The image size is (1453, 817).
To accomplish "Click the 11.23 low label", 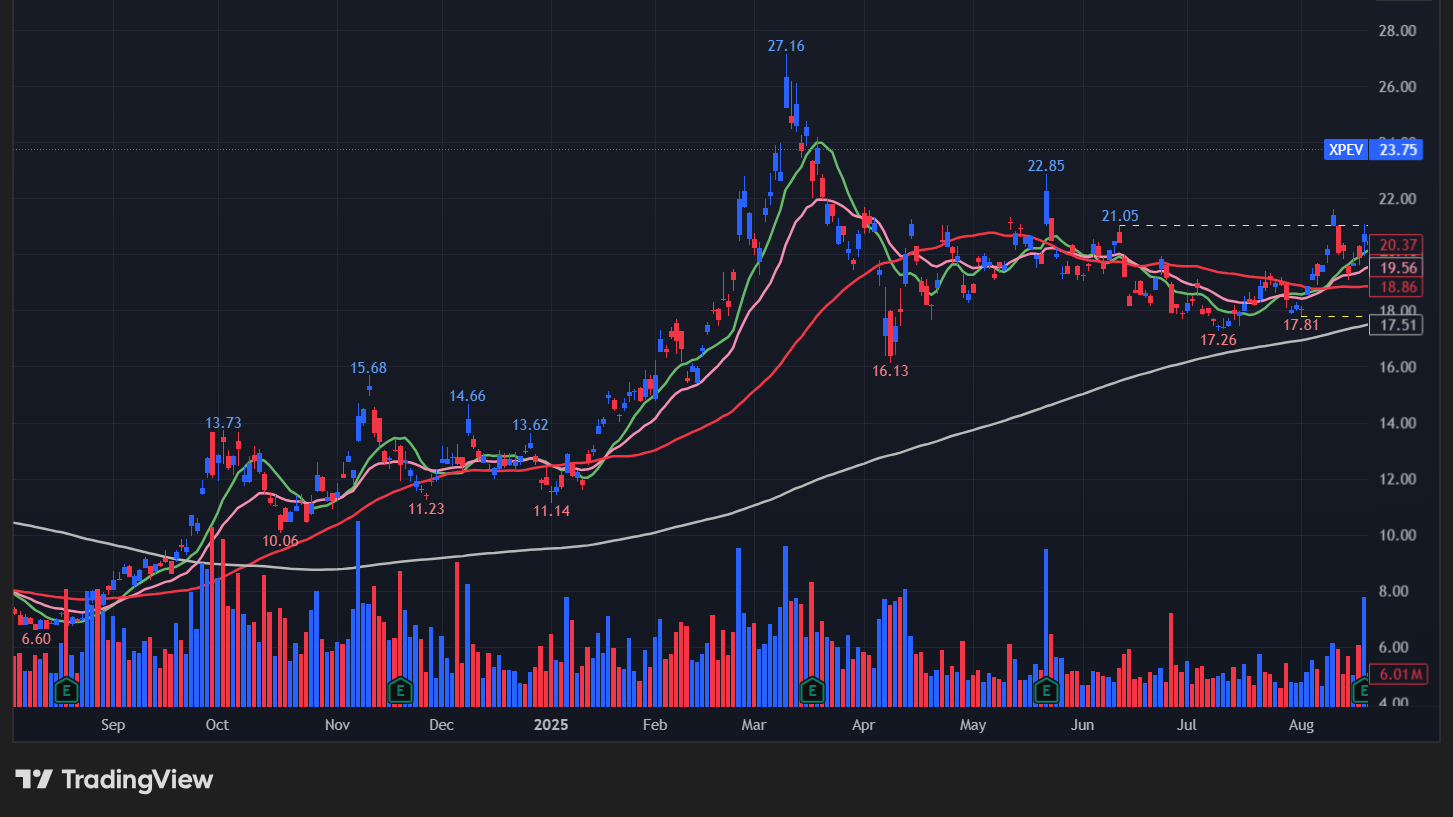I will click(426, 509).
